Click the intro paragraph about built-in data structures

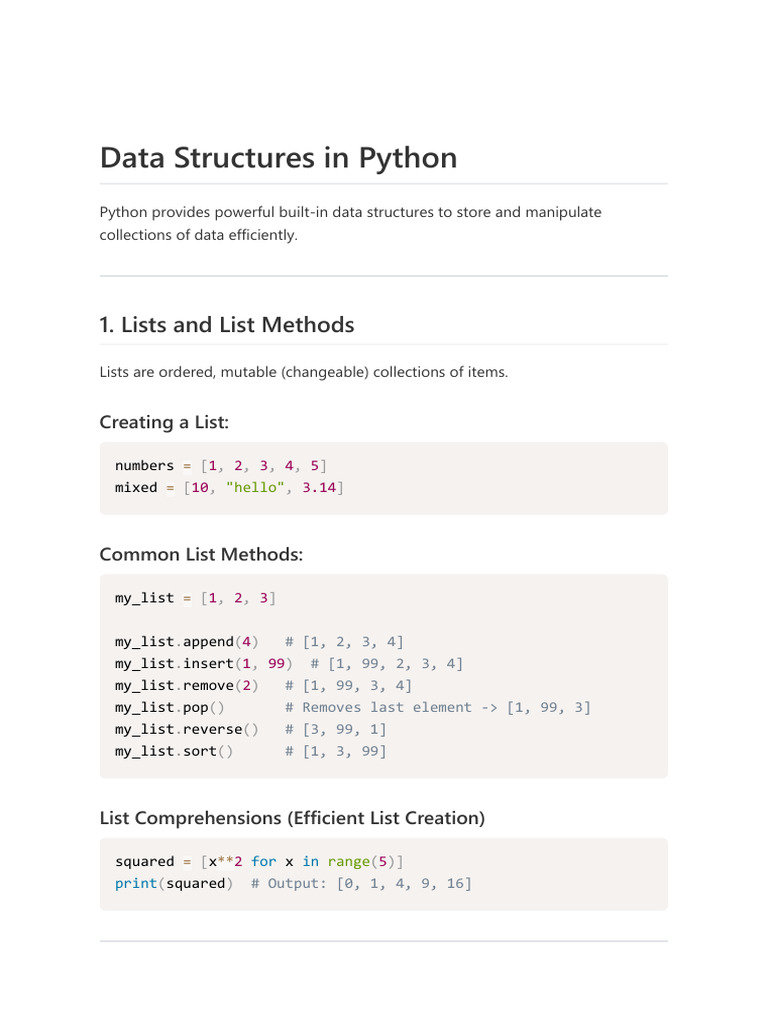(x=350, y=223)
